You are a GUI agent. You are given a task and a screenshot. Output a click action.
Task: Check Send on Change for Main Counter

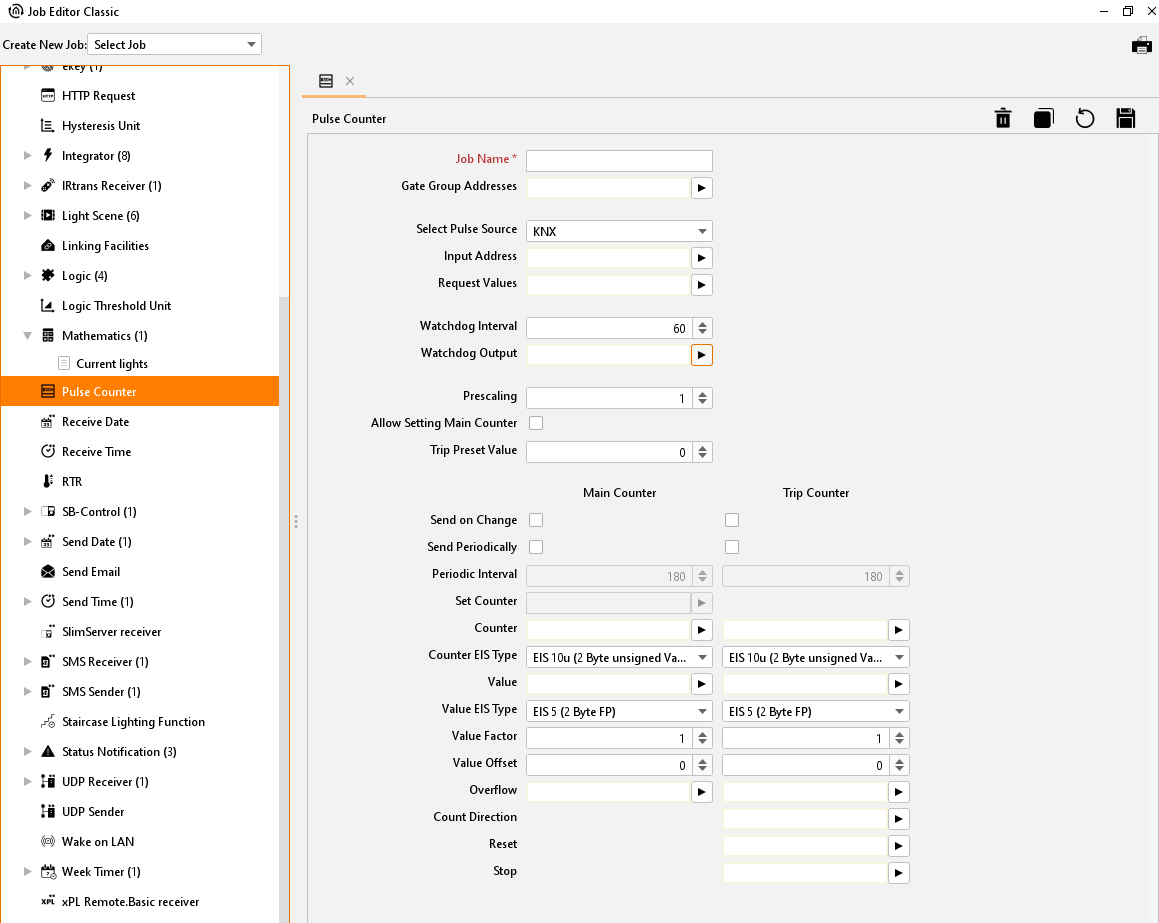click(536, 520)
